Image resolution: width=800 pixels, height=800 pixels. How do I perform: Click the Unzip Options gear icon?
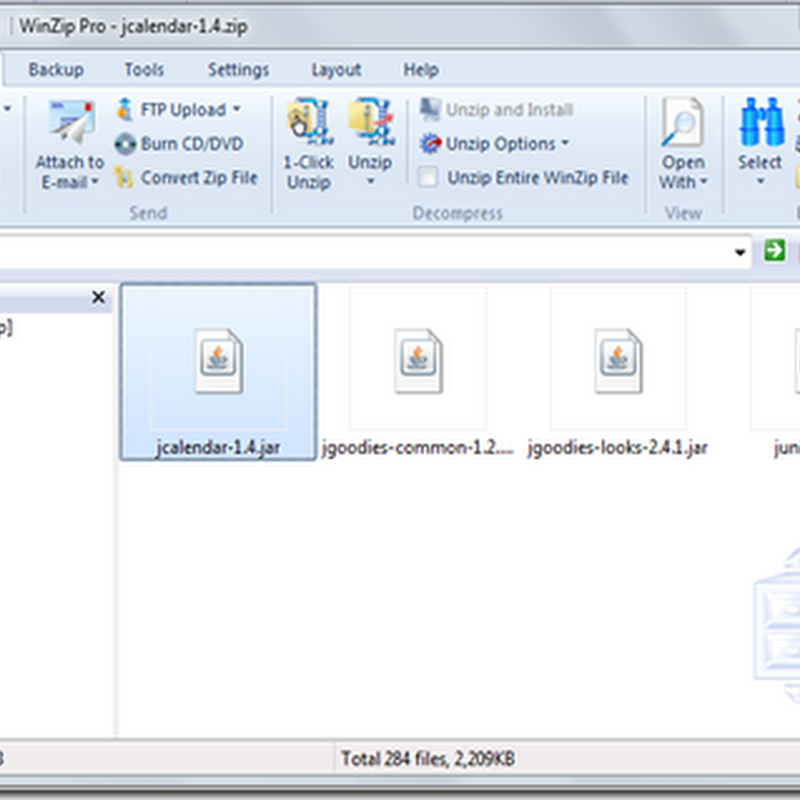point(430,143)
